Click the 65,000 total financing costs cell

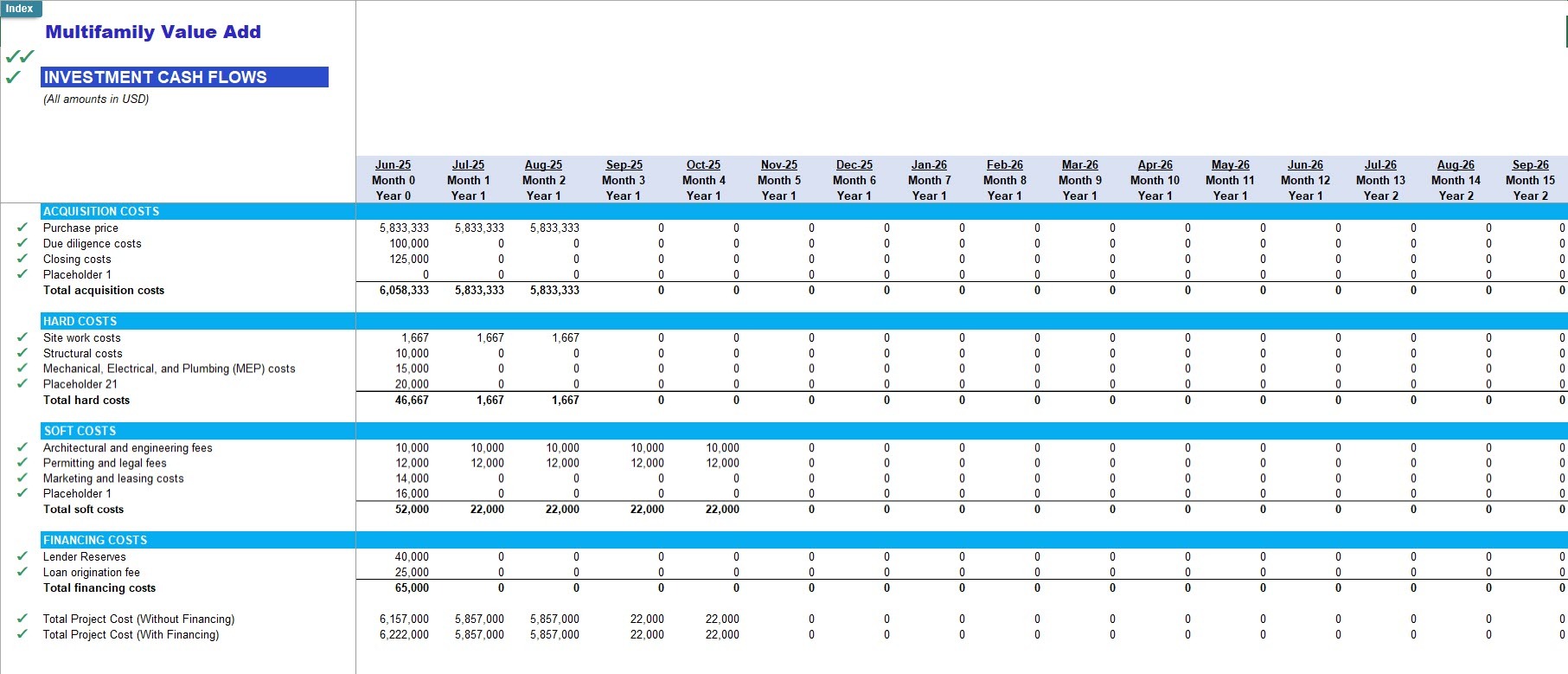[x=412, y=587]
